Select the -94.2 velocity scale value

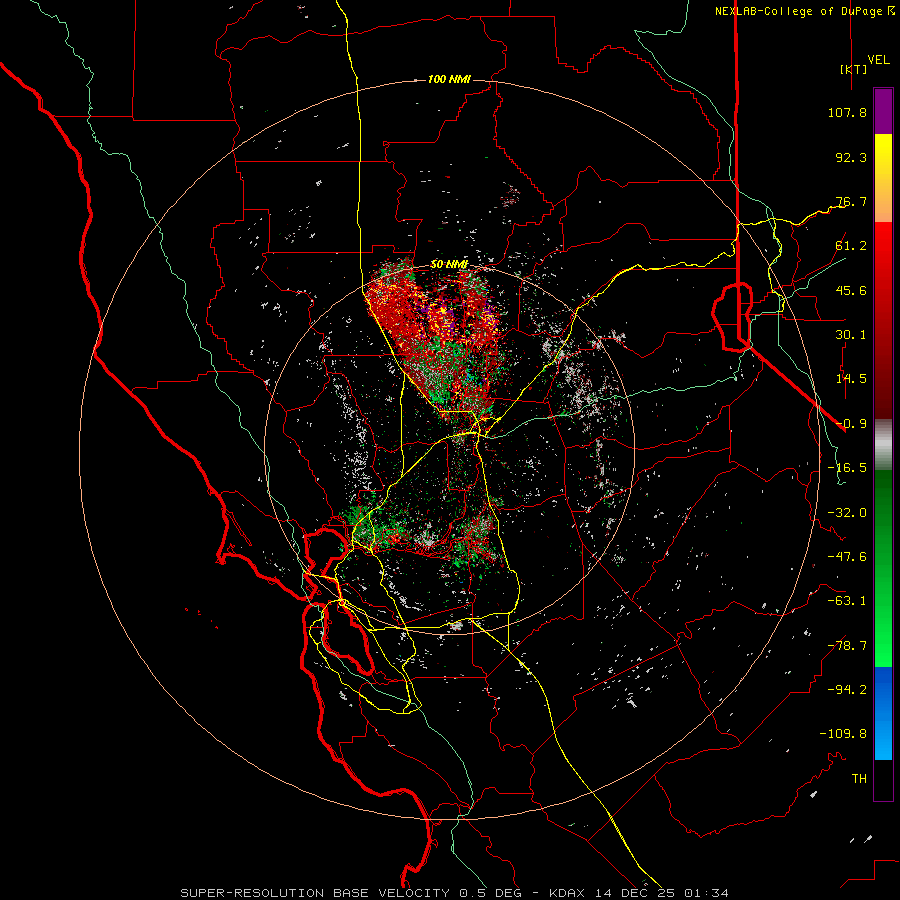(x=847, y=690)
